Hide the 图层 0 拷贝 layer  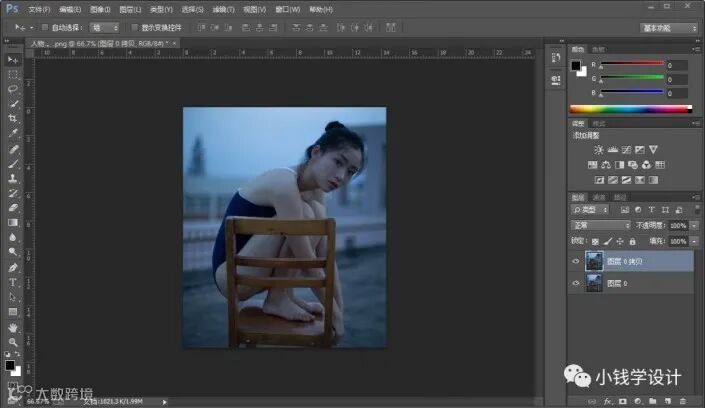(574, 262)
